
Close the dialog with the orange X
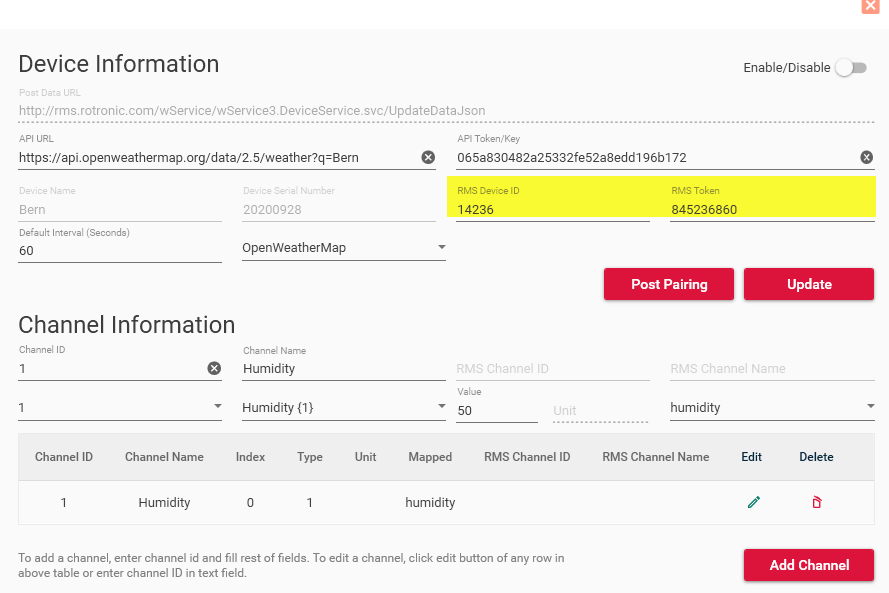(870, 6)
